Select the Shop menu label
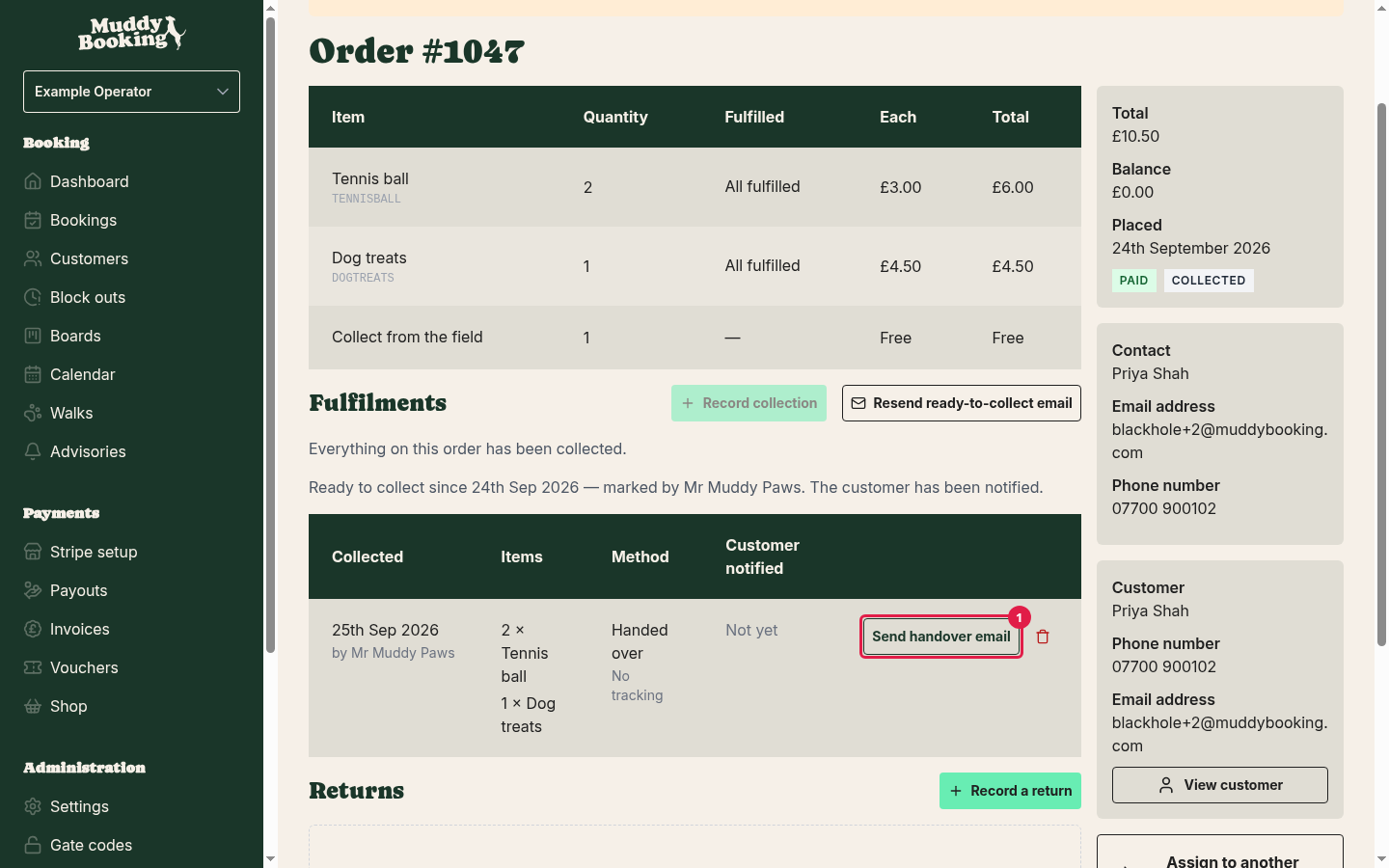1389x868 pixels. (x=68, y=706)
